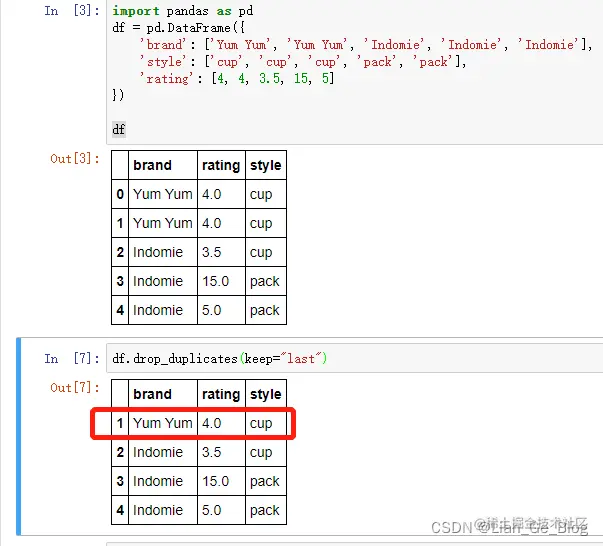Click index '4' in Out[3] table
The image size is (603, 546).
[120, 310]
